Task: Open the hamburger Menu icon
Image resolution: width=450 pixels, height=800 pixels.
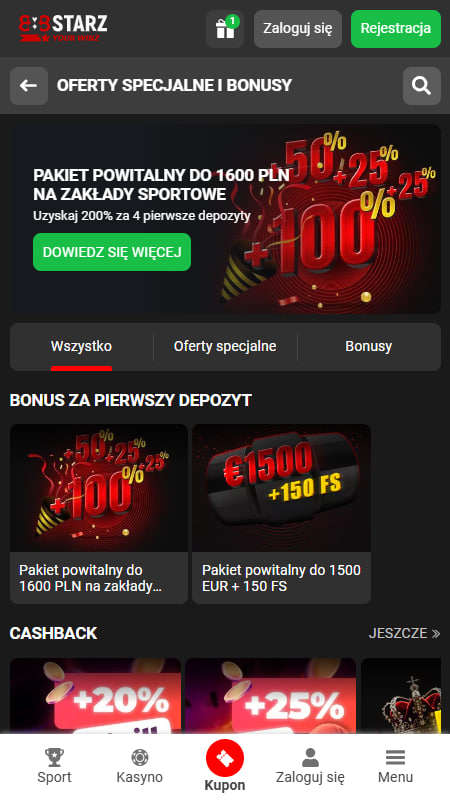Action: 395,758
